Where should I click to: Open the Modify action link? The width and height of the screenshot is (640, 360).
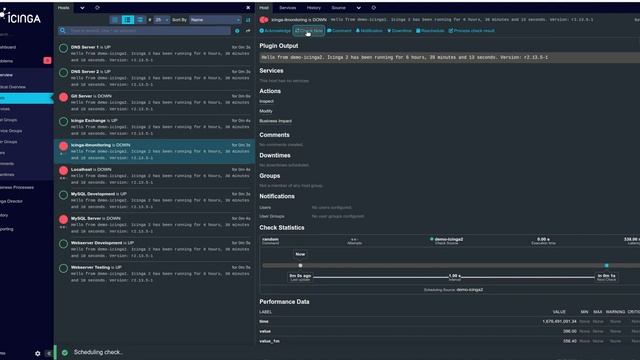pyautogui.click(x=266, y=111)
